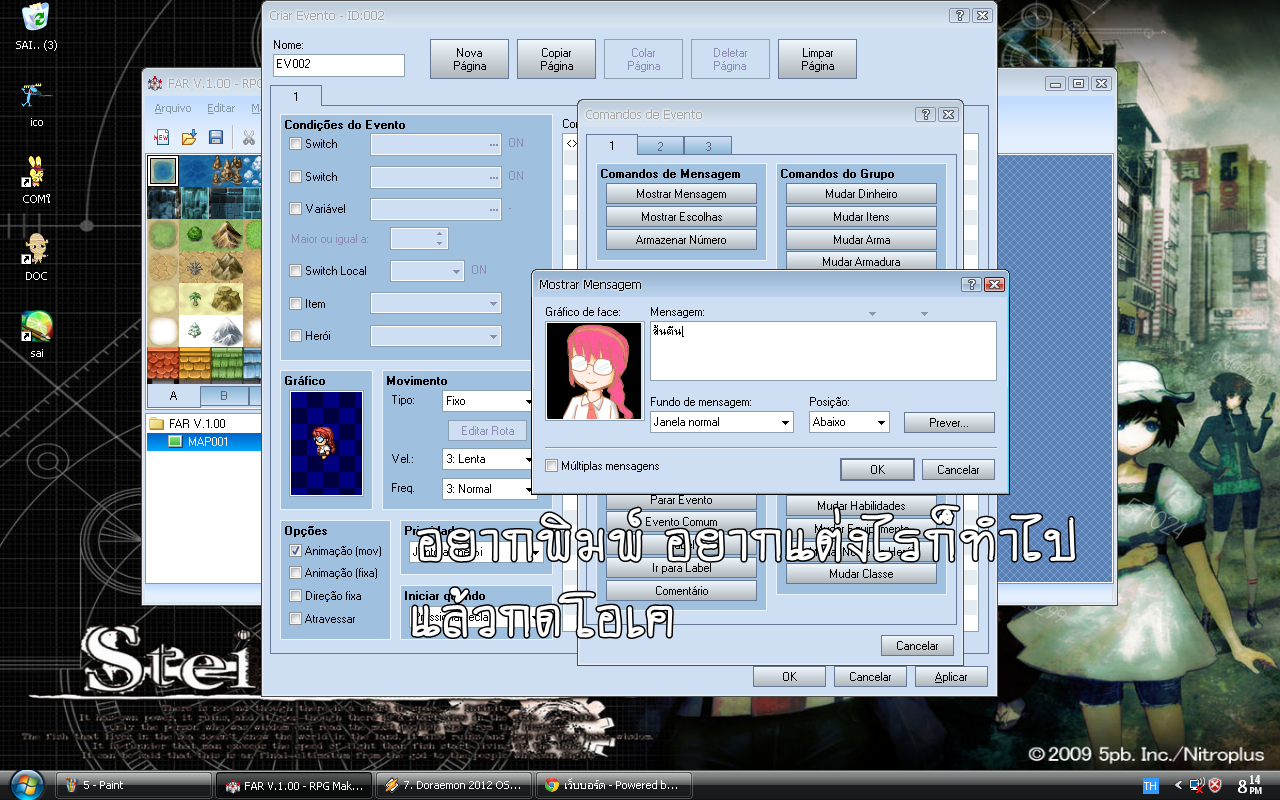Click the New project icon in FAR toolbar
This screenshot has height=800, width=1280.
tap(161, 137)
